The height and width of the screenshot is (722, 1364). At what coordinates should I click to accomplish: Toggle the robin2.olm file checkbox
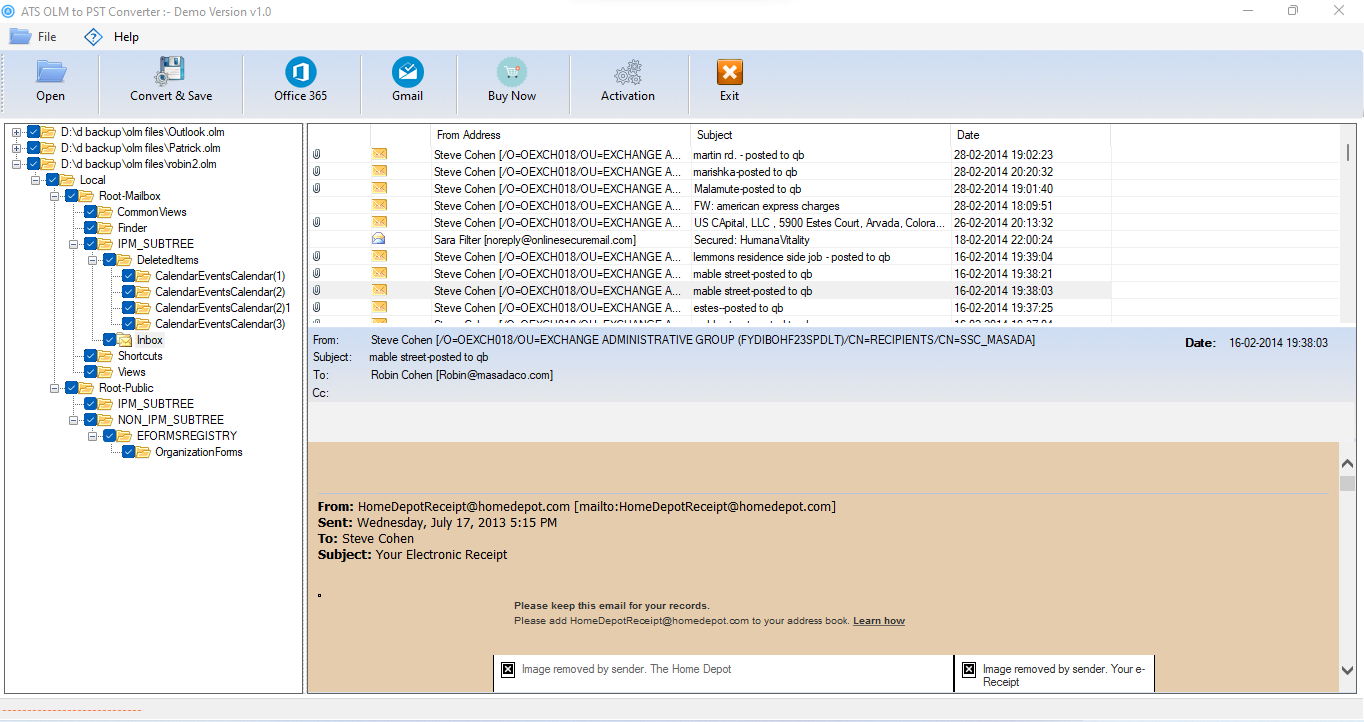[x=34, y=164]
